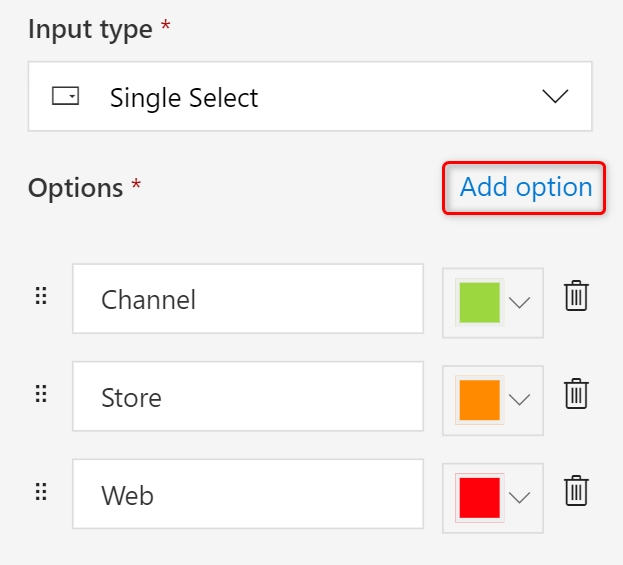Click the Options section label
The image size is (623, 565).
pyautogui.click(x=75, y=188)
